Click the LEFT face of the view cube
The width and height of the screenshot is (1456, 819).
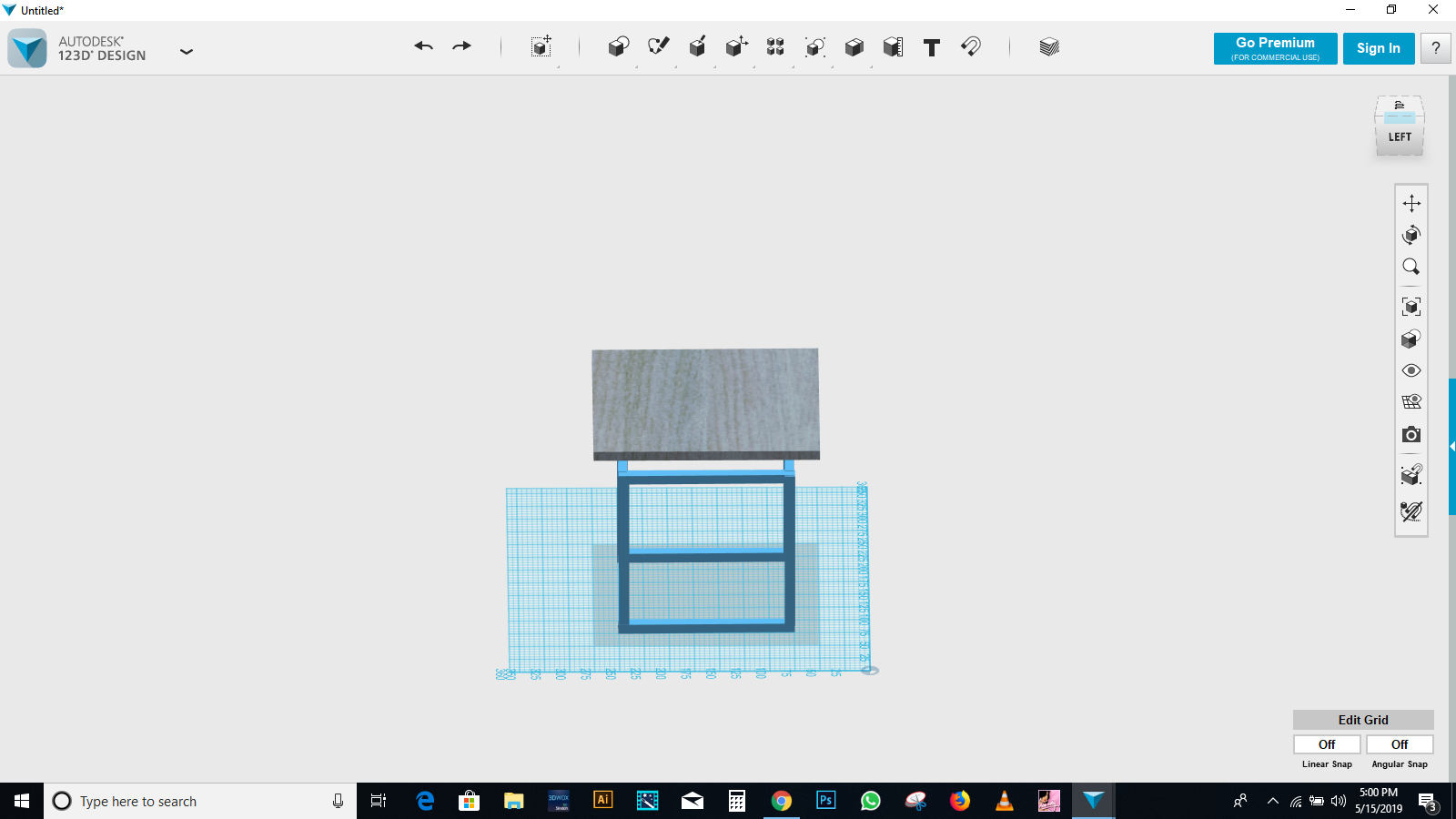(1399, 136)
